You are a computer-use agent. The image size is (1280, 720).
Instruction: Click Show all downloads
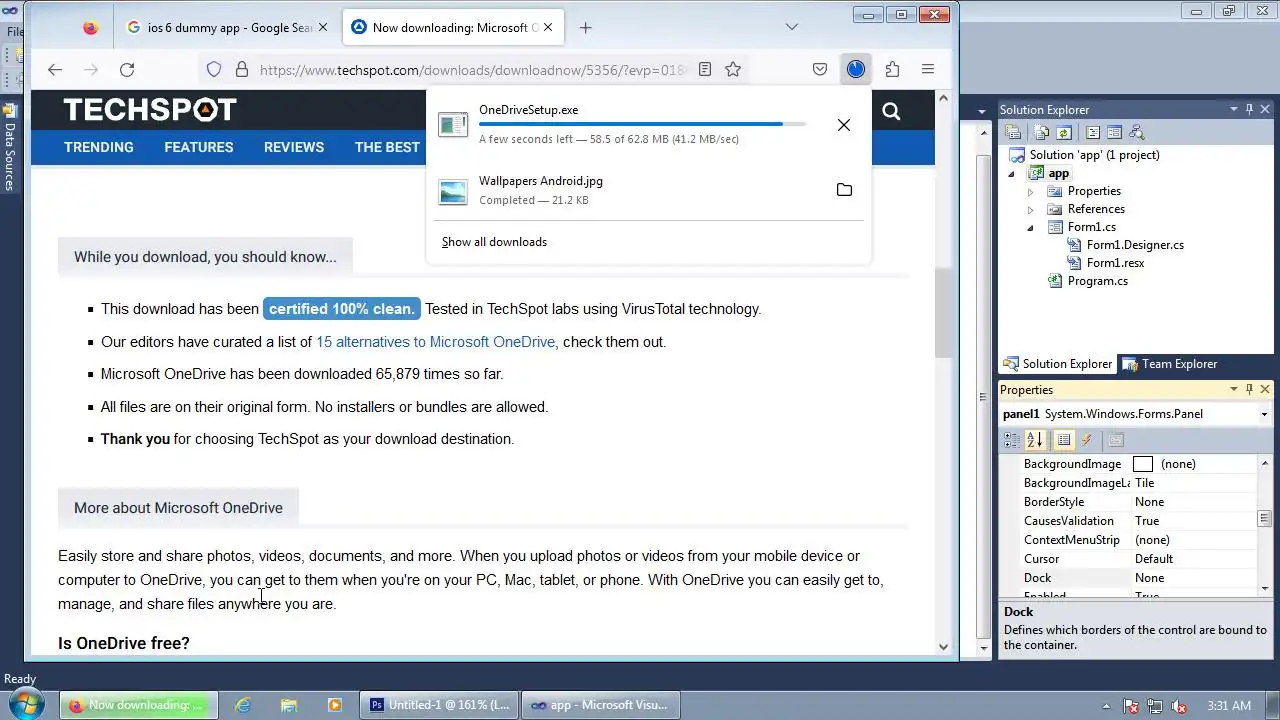494,242
